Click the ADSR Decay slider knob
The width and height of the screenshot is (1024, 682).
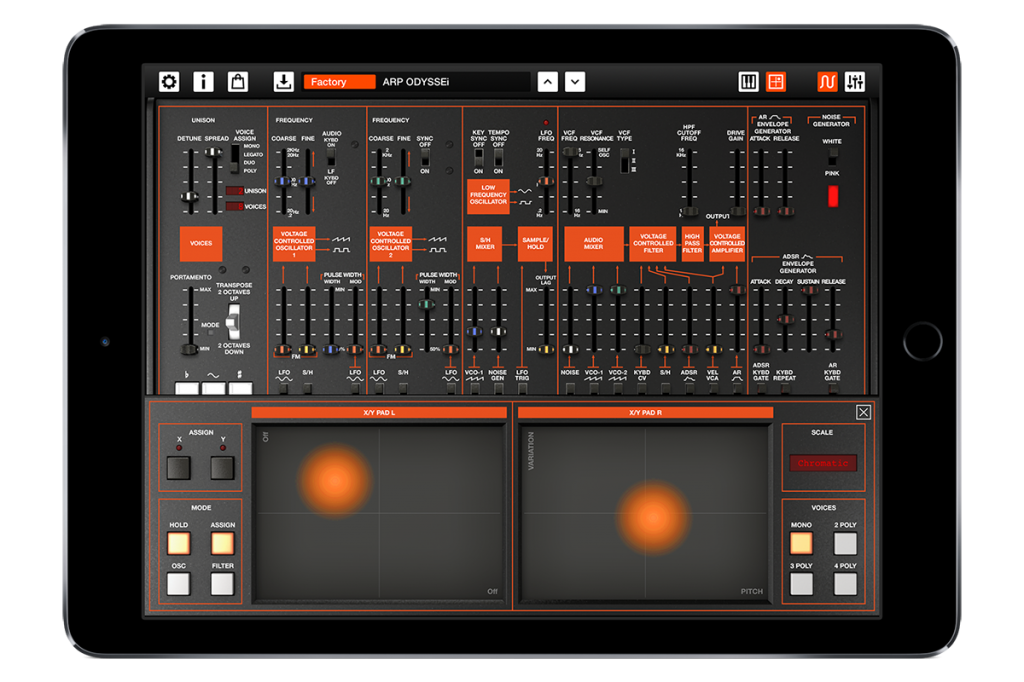(x=785, y=319)
